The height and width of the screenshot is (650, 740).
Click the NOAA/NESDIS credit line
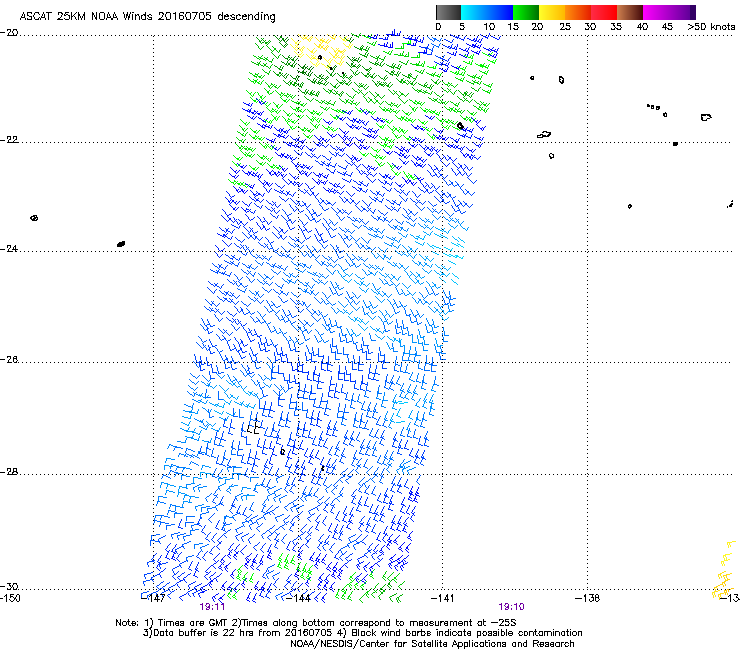pos(432,644)
